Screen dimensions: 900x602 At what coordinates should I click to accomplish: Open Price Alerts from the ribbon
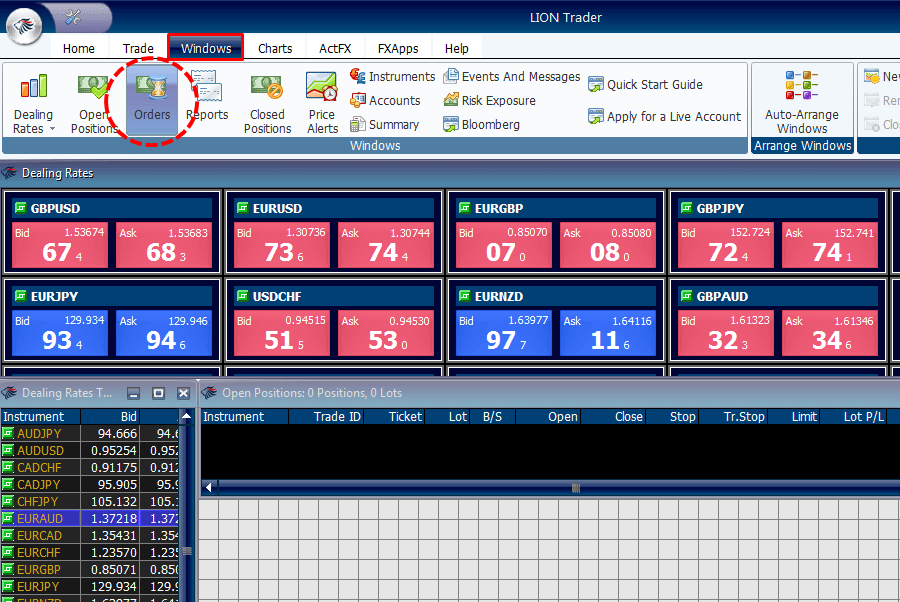click(x=322, y=102)
